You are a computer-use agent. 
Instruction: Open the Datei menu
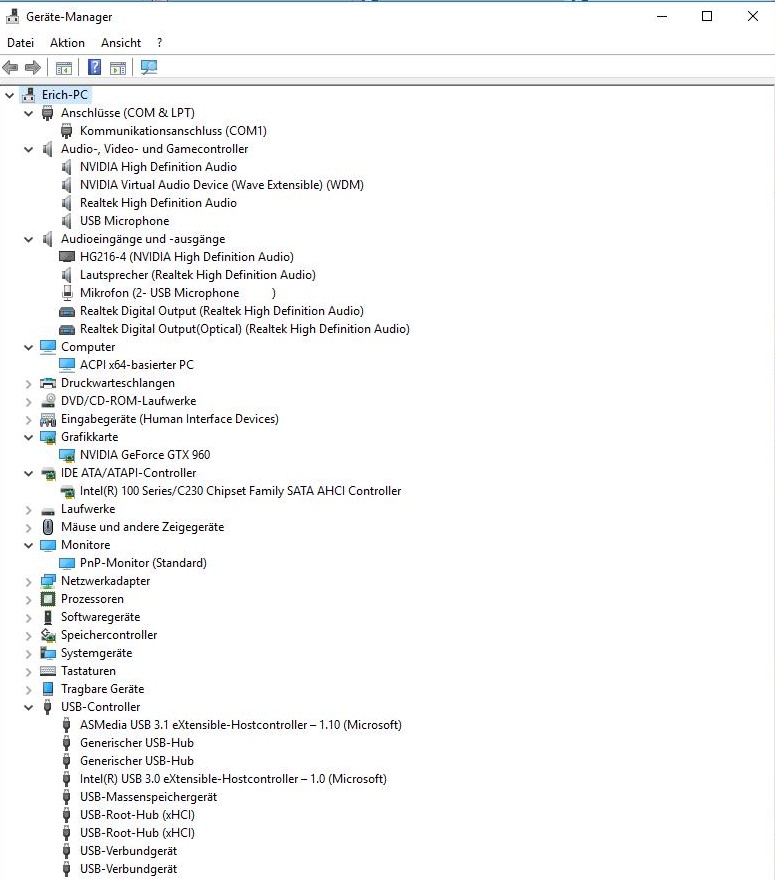click(x=21, y=43)
